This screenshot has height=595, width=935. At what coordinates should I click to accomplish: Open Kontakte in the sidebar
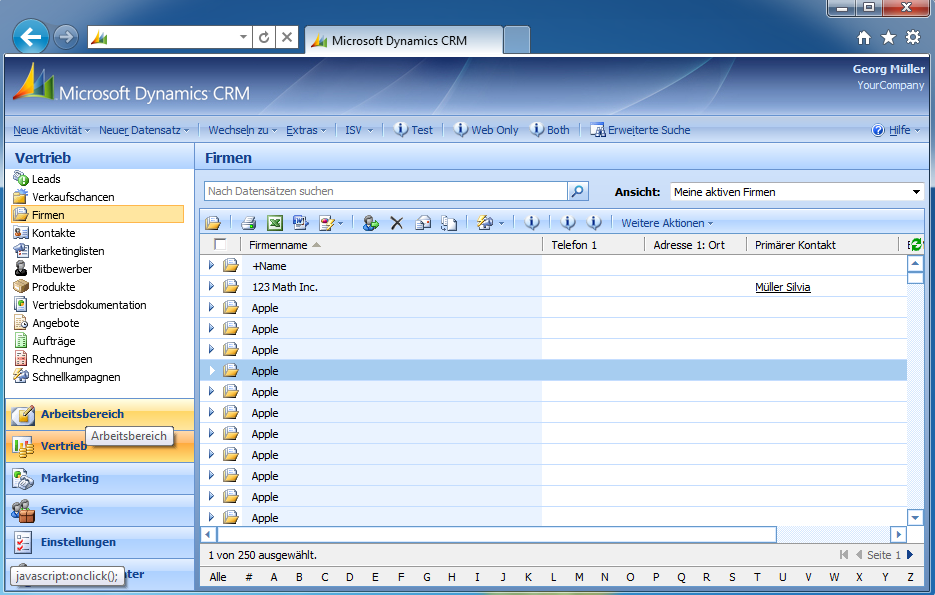coord(53,233)
